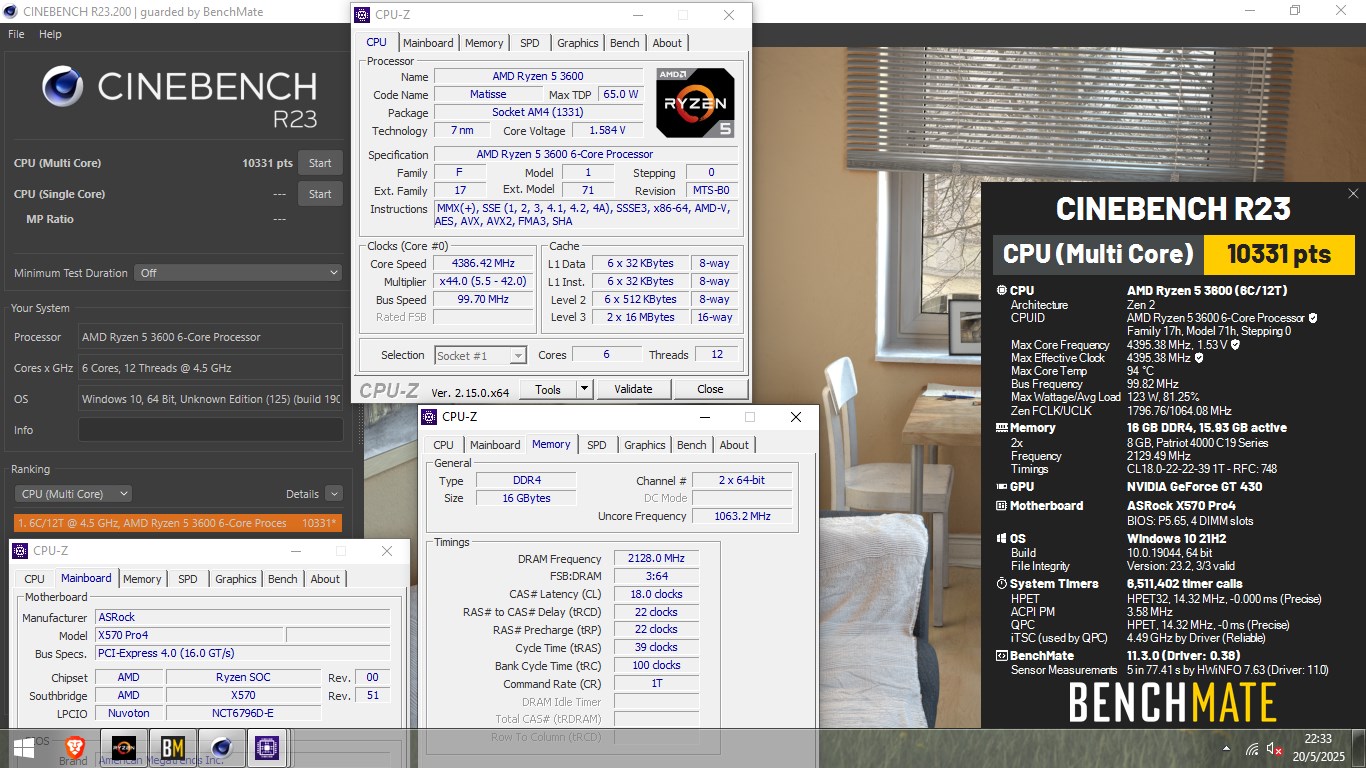
Task: Open the Socket #1 selection combo box
Action: click(481, 356)
